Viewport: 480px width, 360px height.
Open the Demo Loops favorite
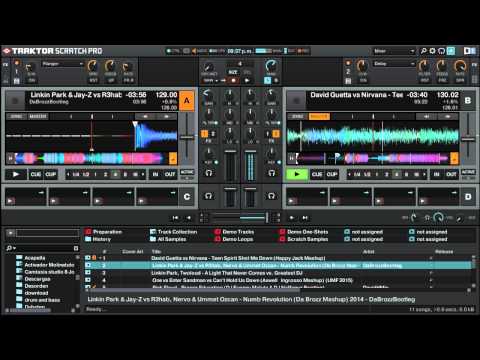pyautogui.click(x=234, y=239)
